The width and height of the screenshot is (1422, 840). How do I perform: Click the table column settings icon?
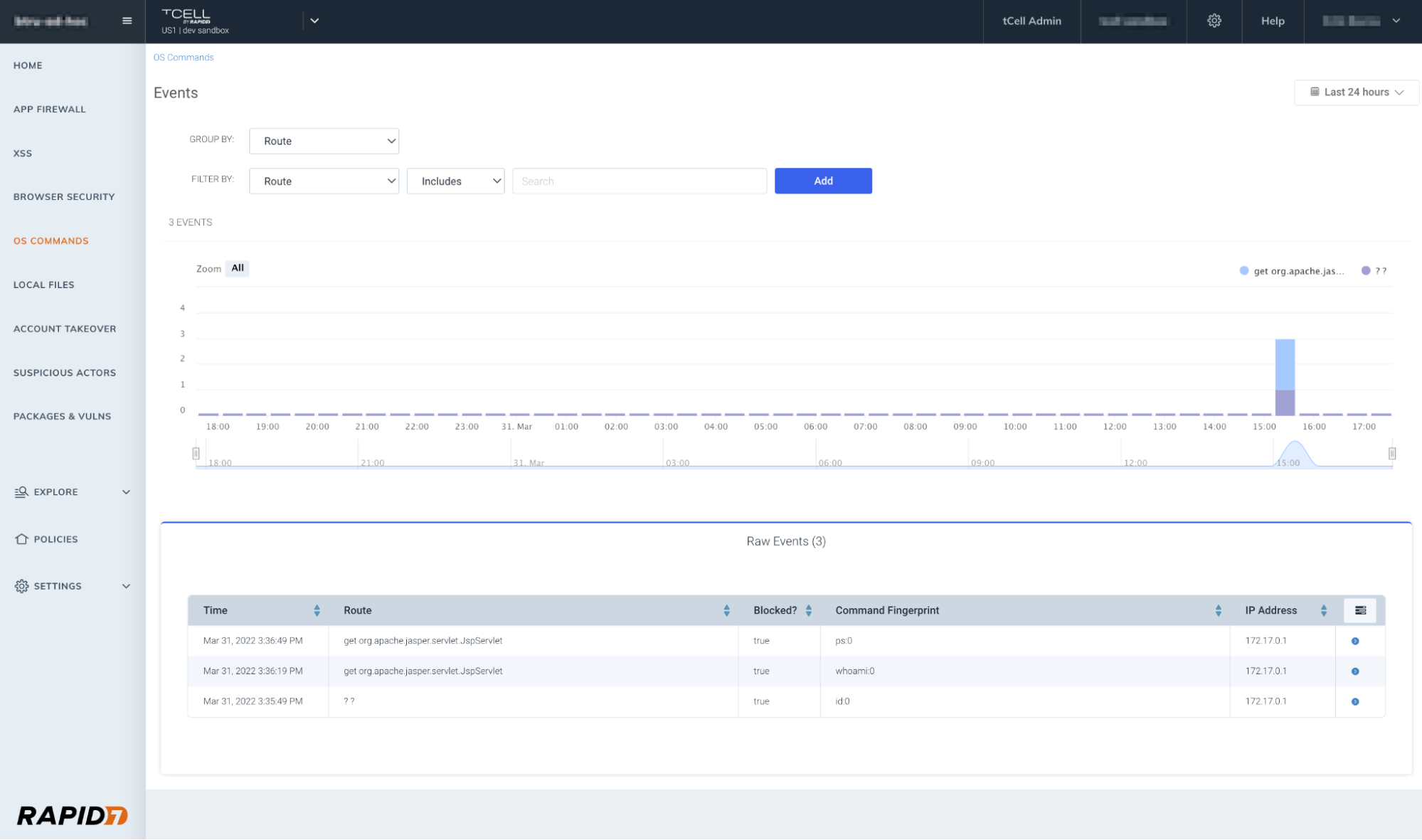(1359, 610)
